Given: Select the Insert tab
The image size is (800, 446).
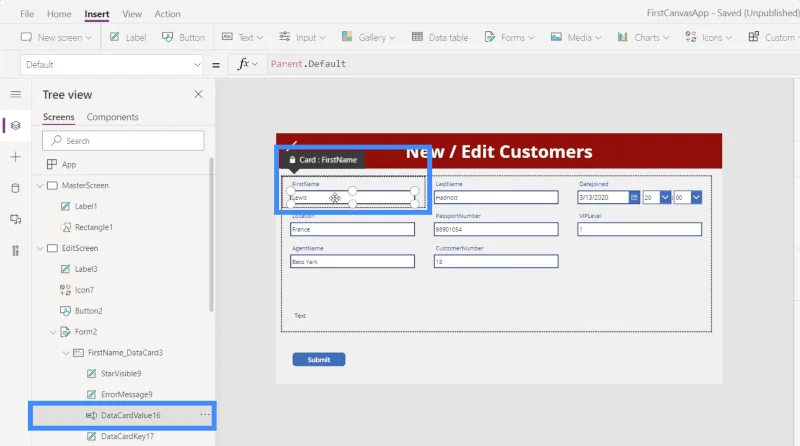Looking at the screenshot, I should [x=96, y=14].
